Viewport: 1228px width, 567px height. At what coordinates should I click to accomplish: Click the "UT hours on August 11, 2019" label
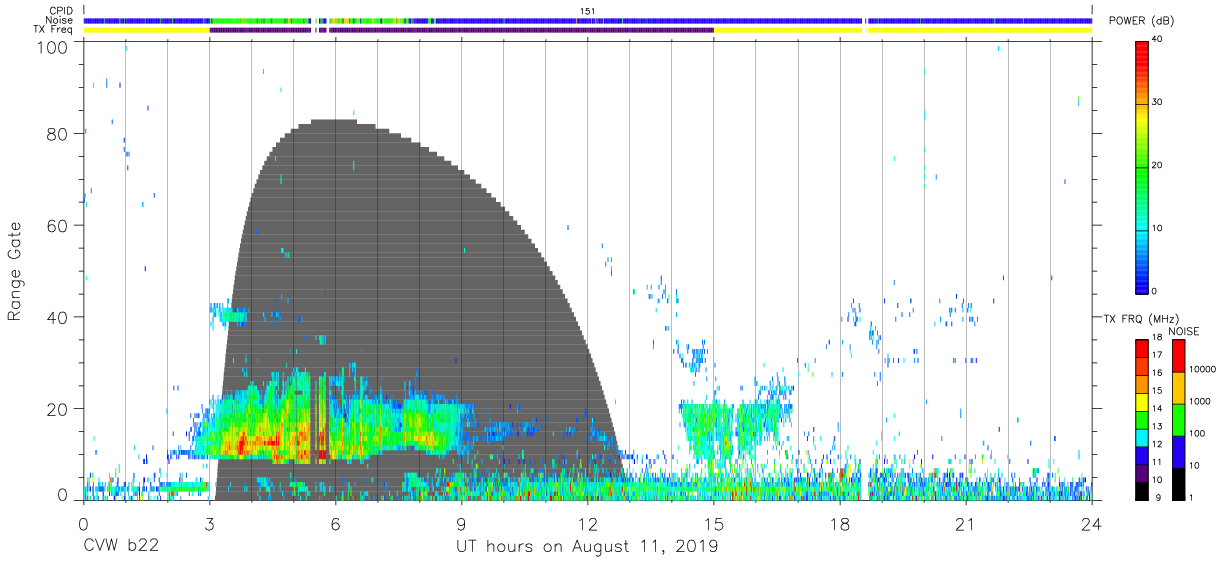(587, 547)
